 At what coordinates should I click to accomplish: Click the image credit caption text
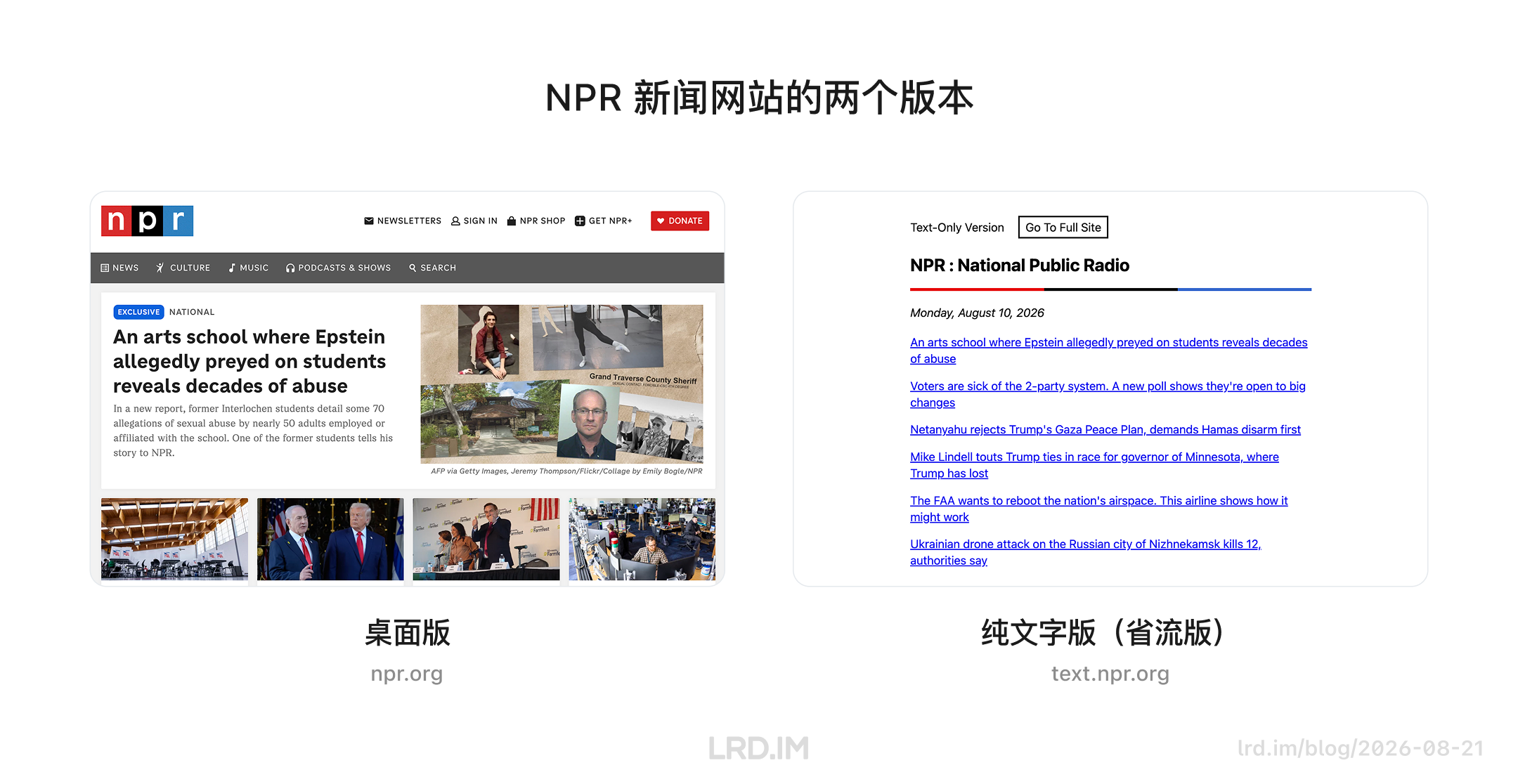click(566, 471)
